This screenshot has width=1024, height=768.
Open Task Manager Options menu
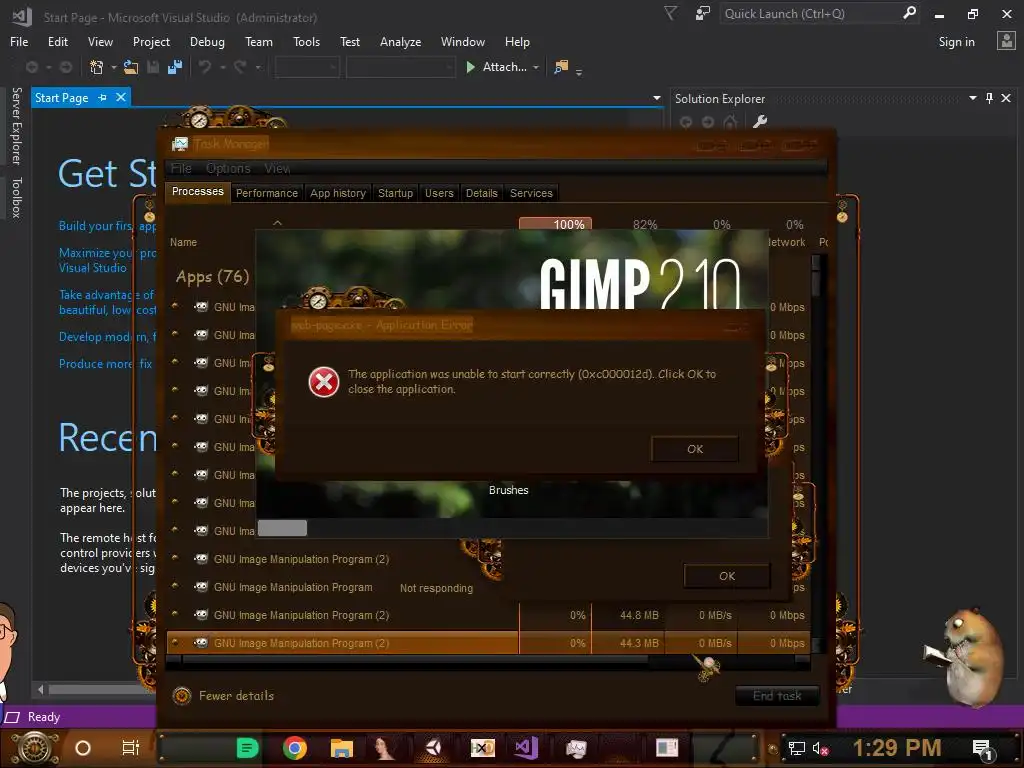[228, 168]
